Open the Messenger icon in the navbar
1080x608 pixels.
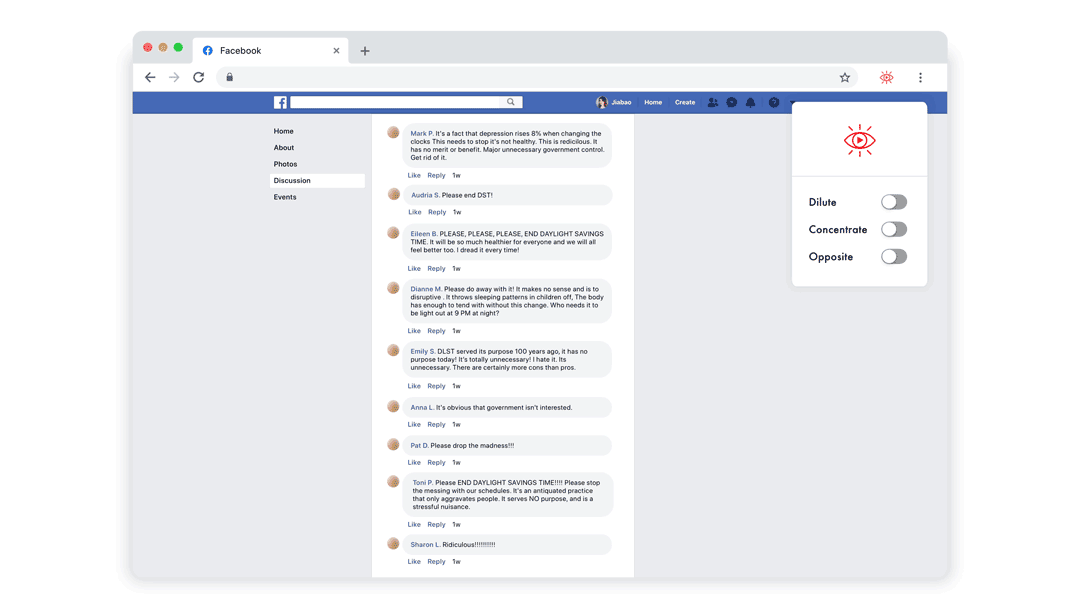click(x=730, y=102)
